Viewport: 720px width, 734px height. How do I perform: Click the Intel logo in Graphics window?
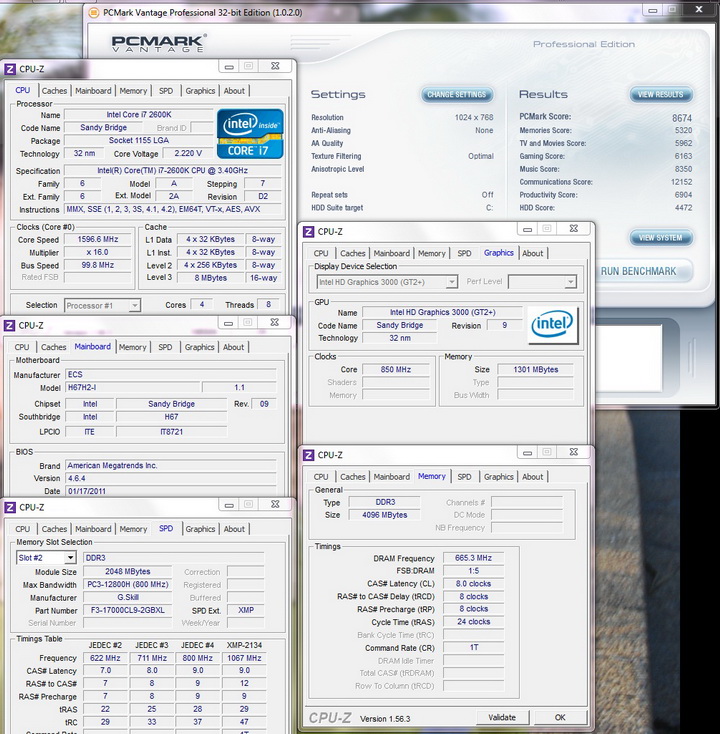coord(553,324)
